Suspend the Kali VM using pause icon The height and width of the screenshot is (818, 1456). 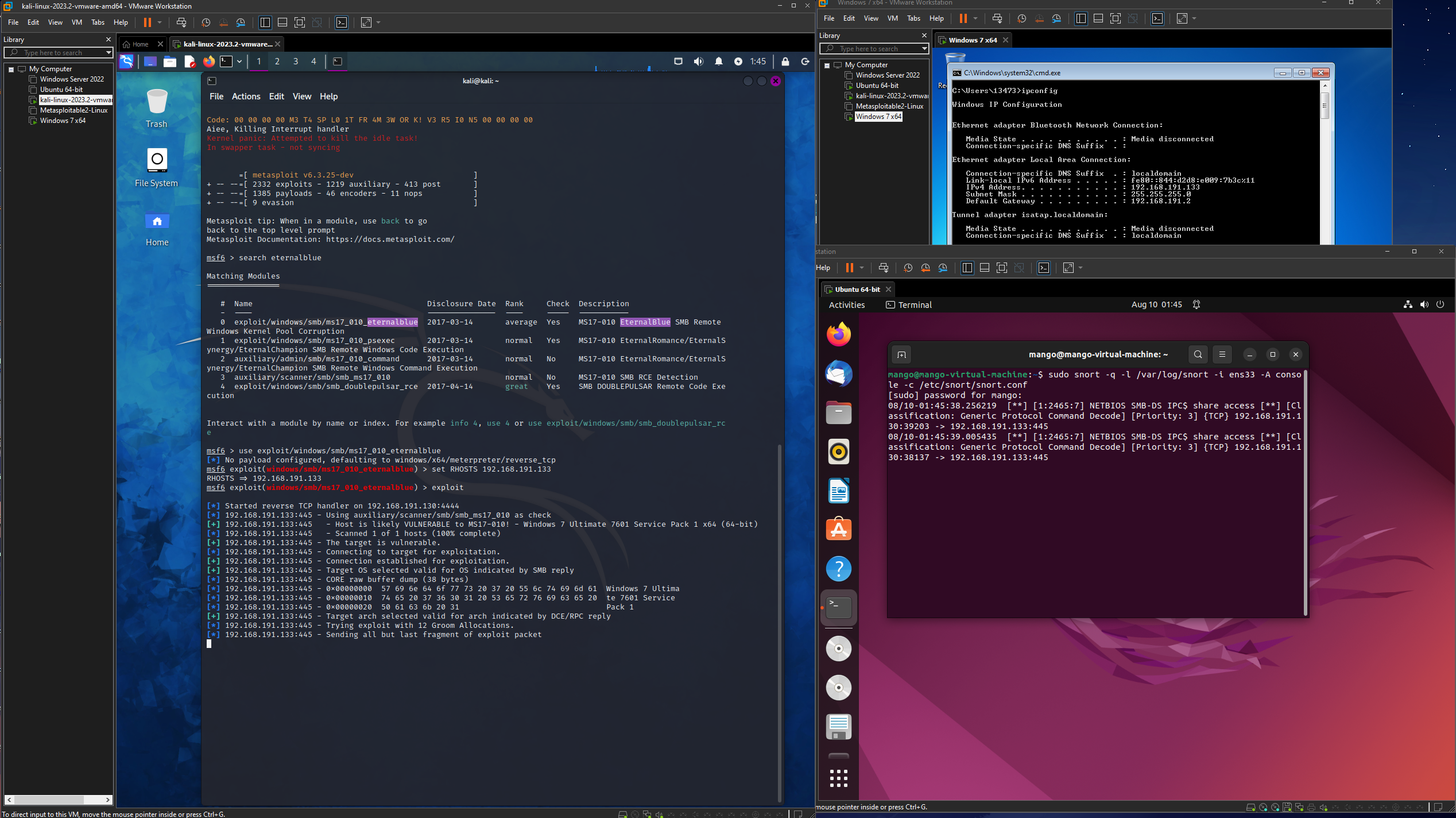(x=148, y=22)
